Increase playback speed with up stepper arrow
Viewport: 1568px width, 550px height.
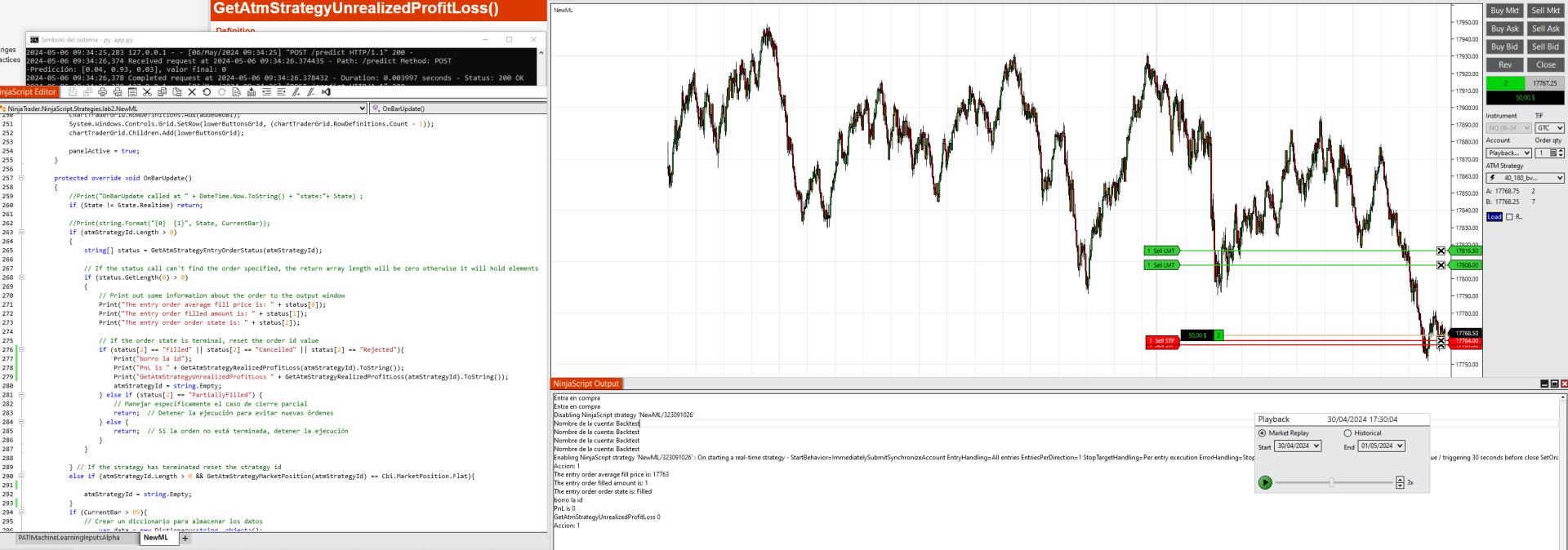tap(1400, 480)
